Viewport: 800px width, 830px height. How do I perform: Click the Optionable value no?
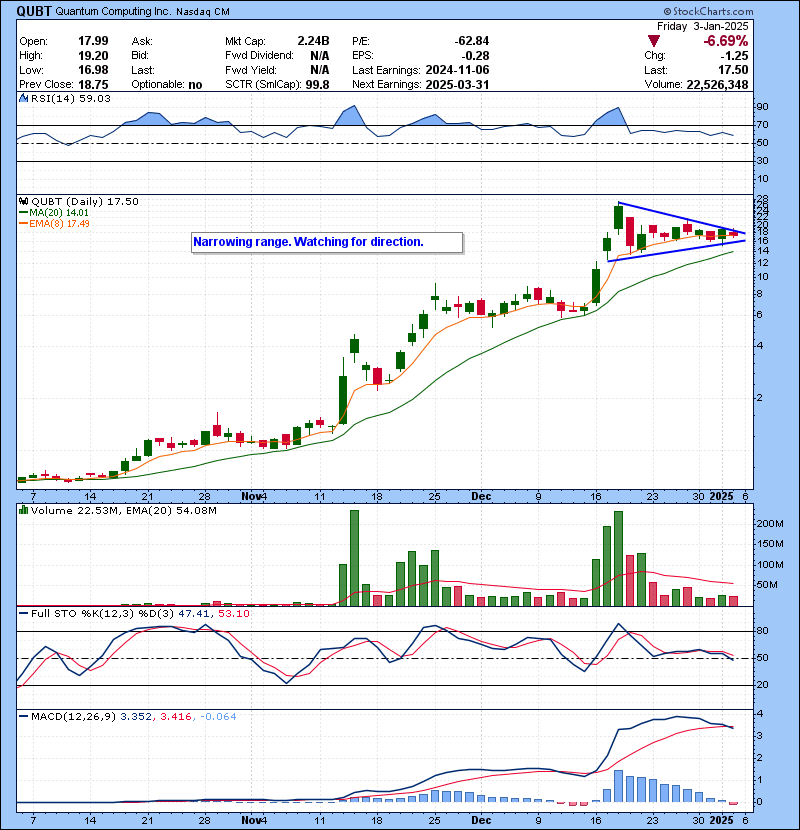click(195, 85)
